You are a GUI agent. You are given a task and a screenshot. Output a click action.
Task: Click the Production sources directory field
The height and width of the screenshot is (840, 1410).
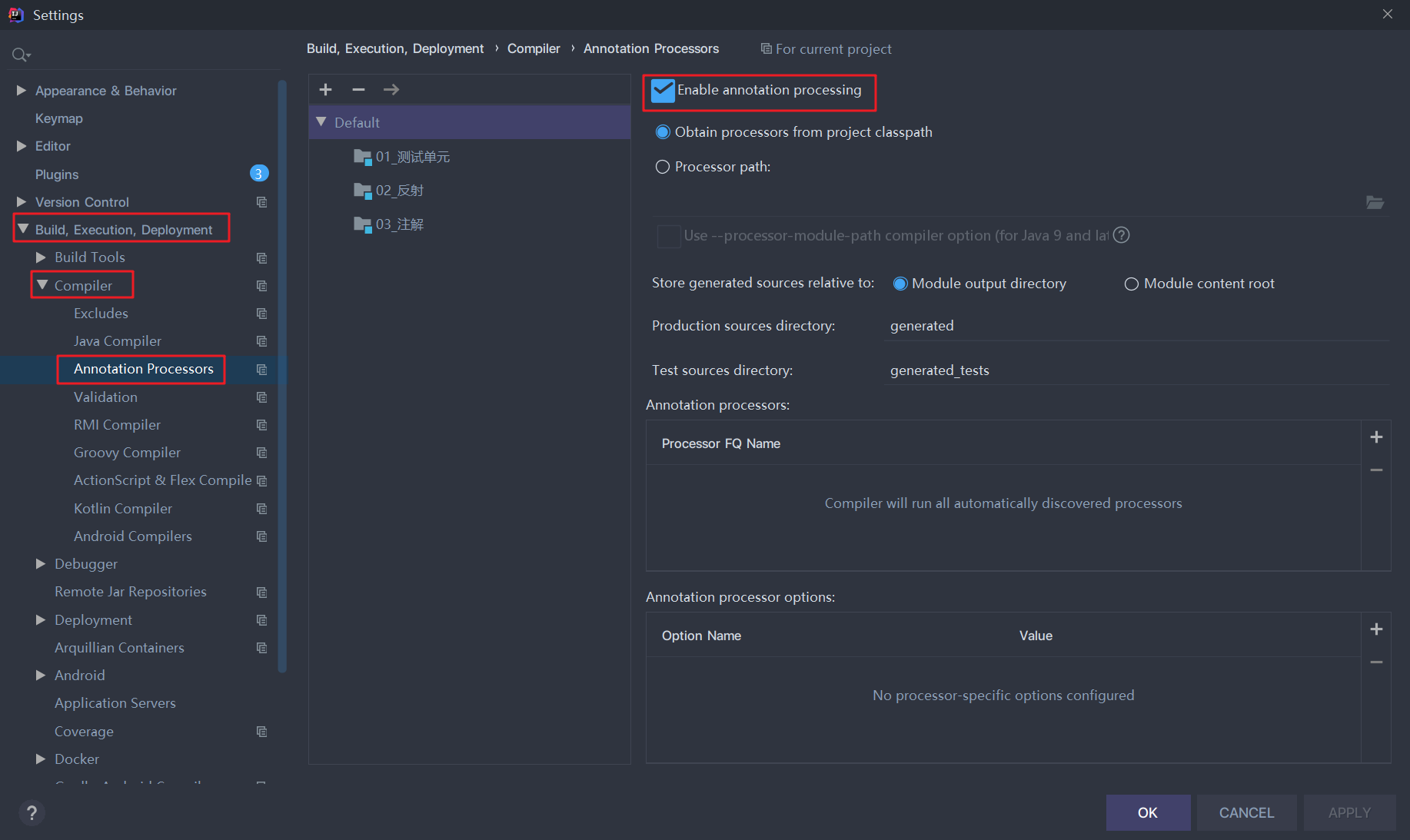[1136, 326]
